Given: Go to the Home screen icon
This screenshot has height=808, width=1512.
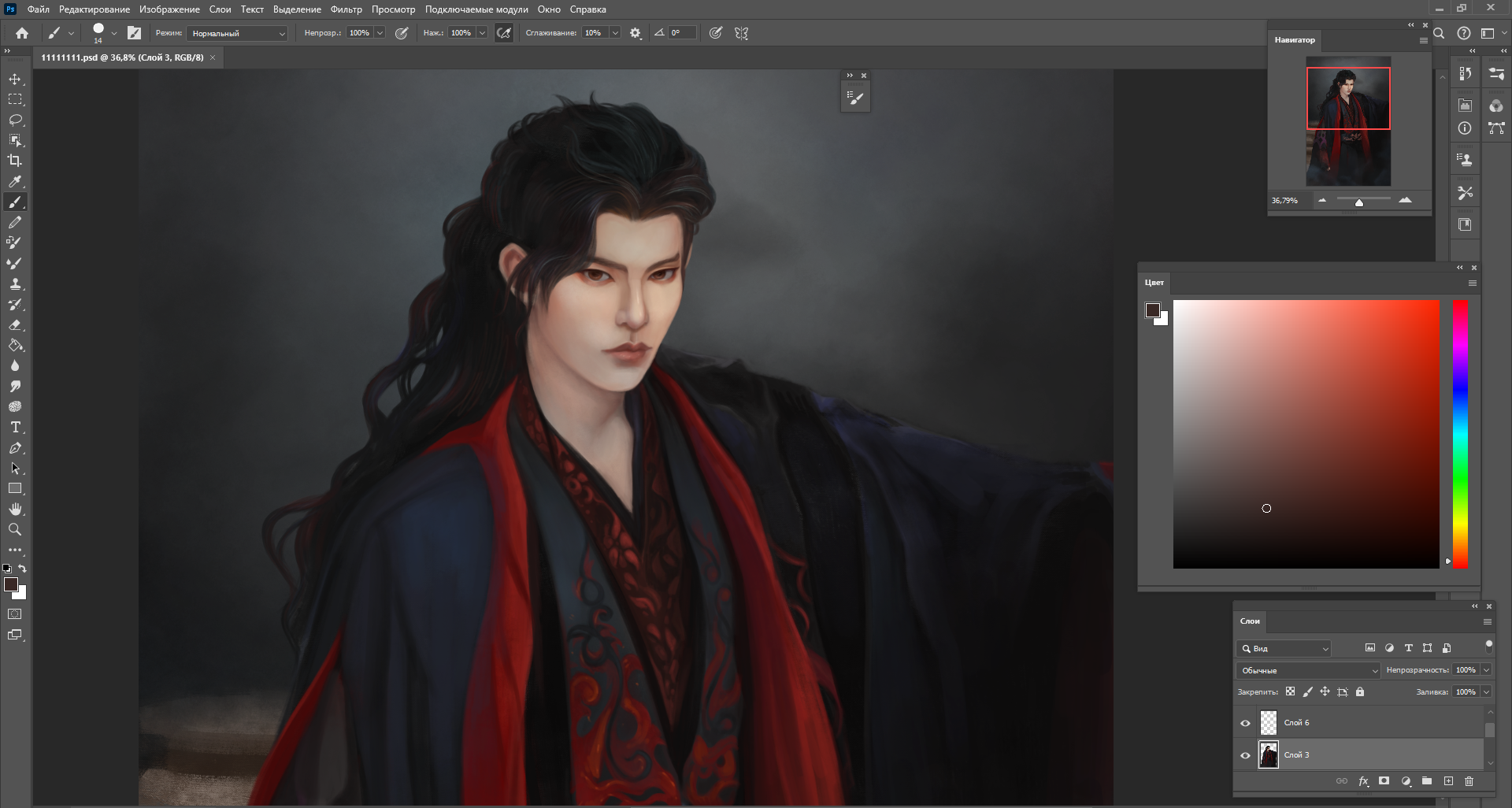Looking at the screenshot, I should 22,33.
